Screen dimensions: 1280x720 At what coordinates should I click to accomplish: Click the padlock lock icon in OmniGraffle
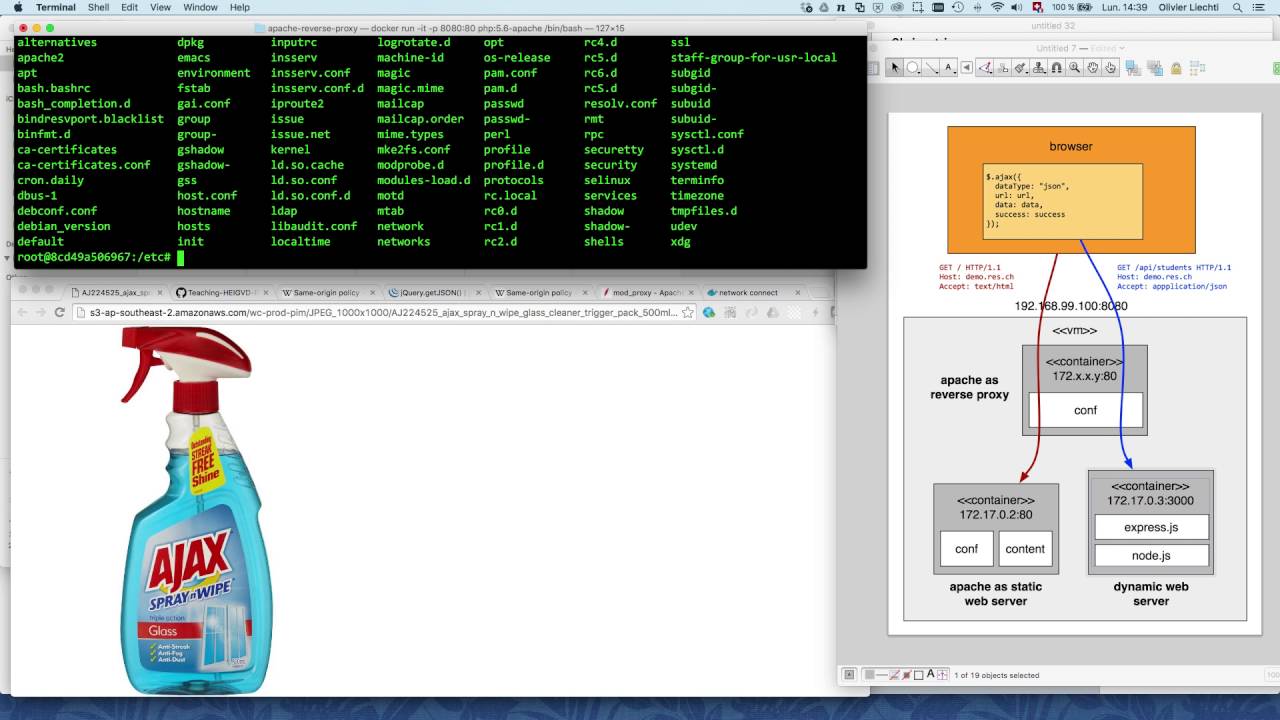point(1176,68)
